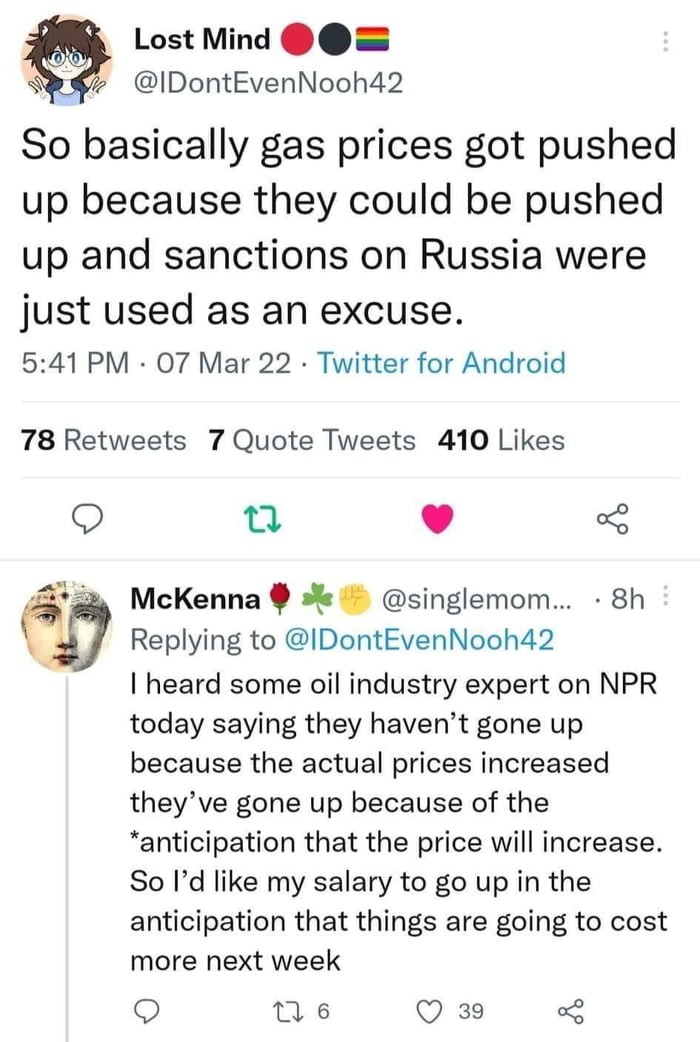Image resolution: width=700 pixels, height=1042 pixels.
Task: Open the share options for Lost Mind's tweet
Action: (x=614, y=518)
